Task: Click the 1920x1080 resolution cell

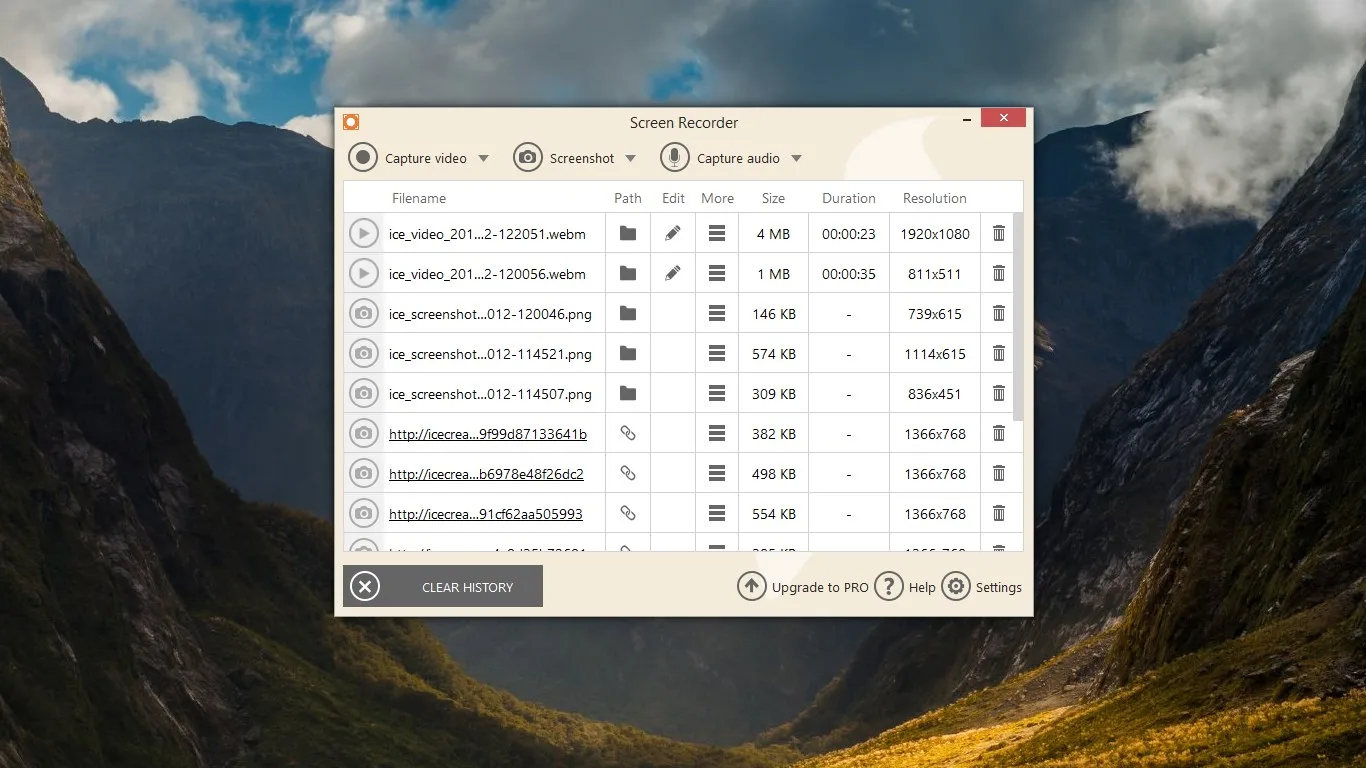Action: point(935,234)
